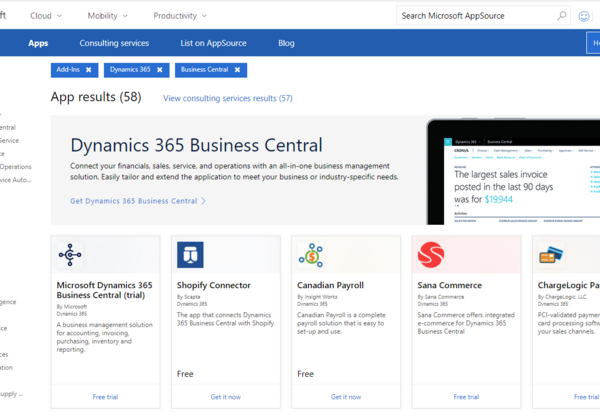The width and height of the screenshot is (600, 420).
Task: Click Get it now for Canadian Payroll
Action: (x=346, y=397)
